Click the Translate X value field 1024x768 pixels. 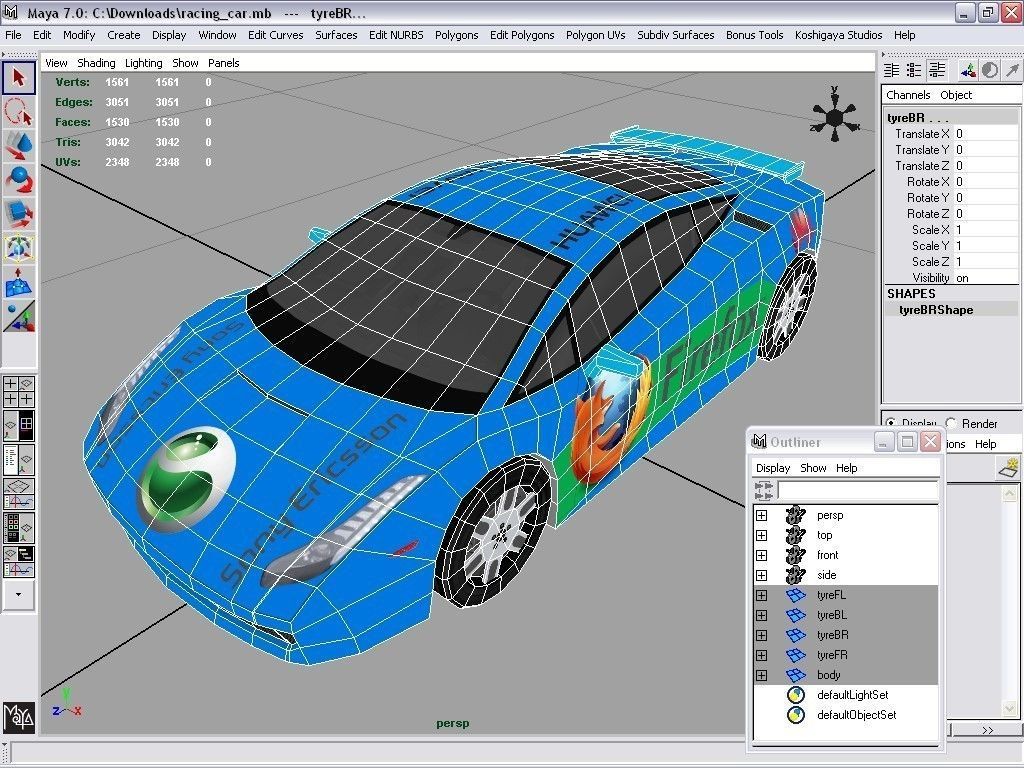point(985,134)
